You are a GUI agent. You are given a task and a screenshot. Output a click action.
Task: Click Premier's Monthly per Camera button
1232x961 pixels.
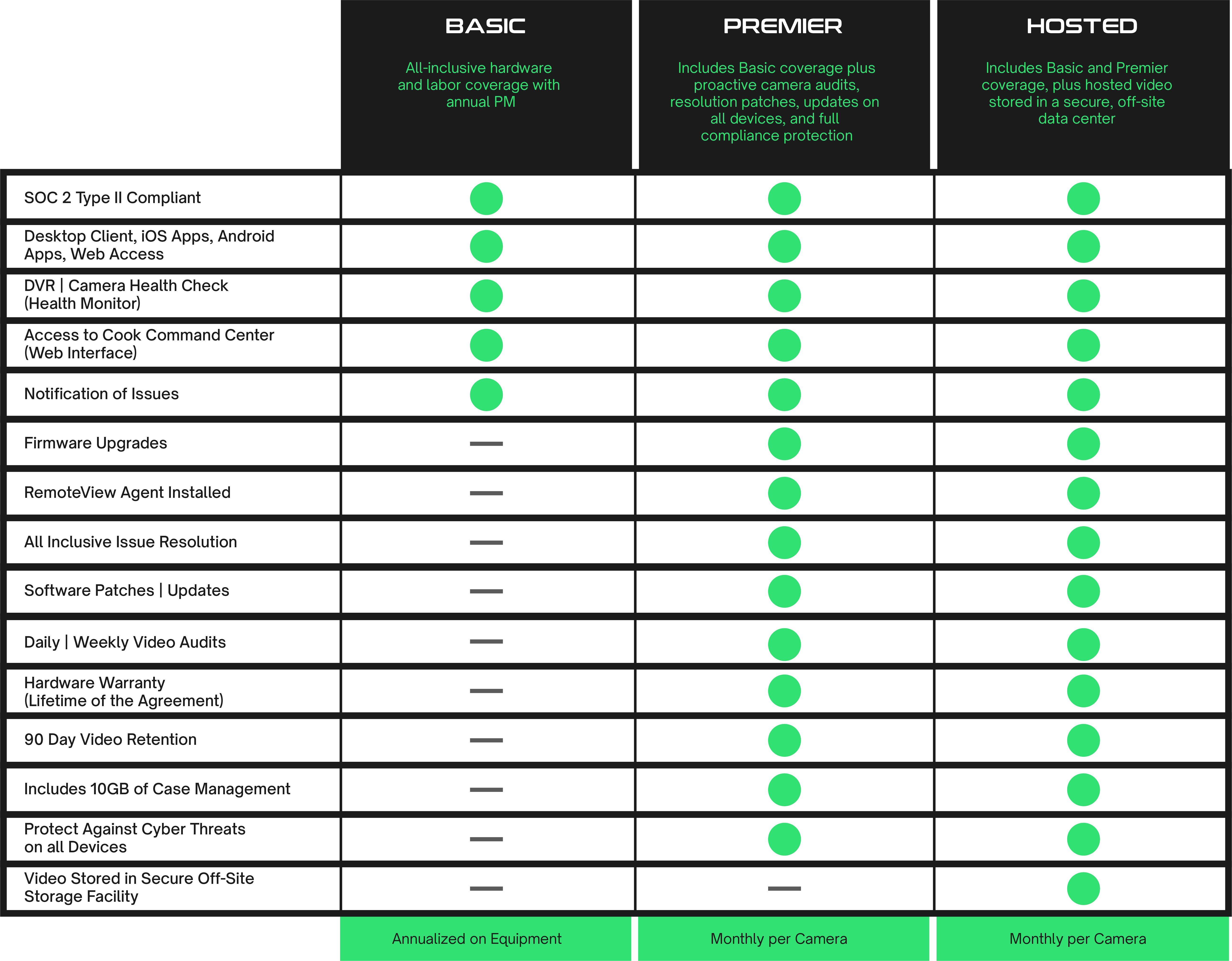point(778,939)
